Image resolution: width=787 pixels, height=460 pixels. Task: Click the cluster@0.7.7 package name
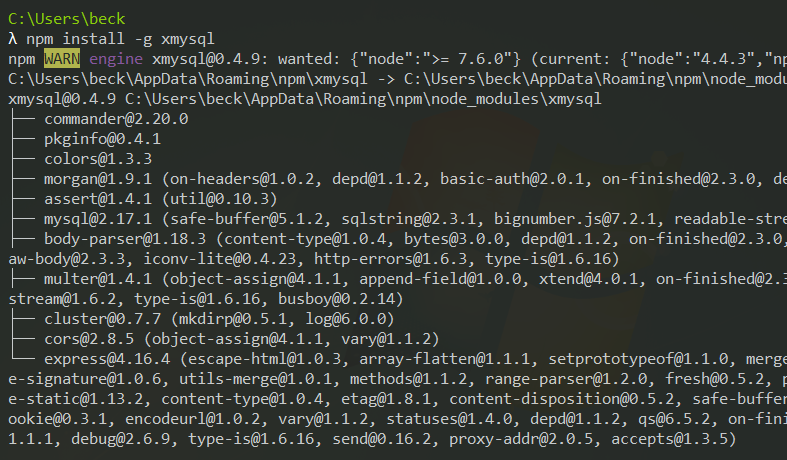coord(102,319)
